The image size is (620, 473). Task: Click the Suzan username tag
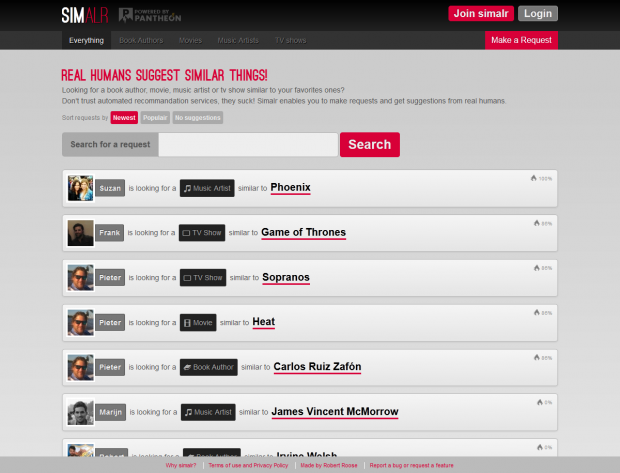110,188
